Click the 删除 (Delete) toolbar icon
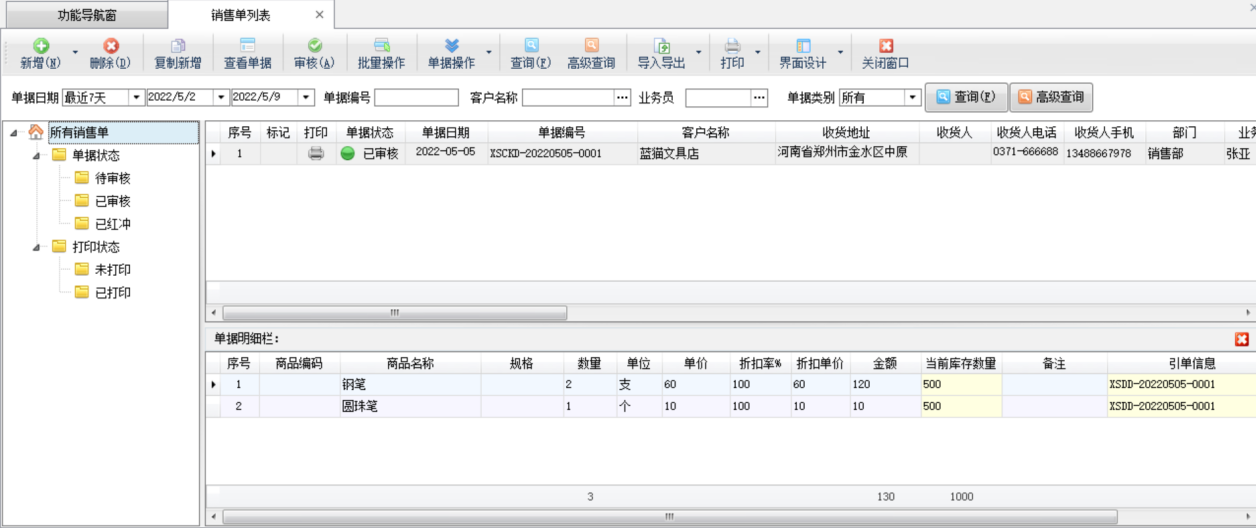Image resolution: width=1256 pixels, height=528 pixels. pos(110,46)
